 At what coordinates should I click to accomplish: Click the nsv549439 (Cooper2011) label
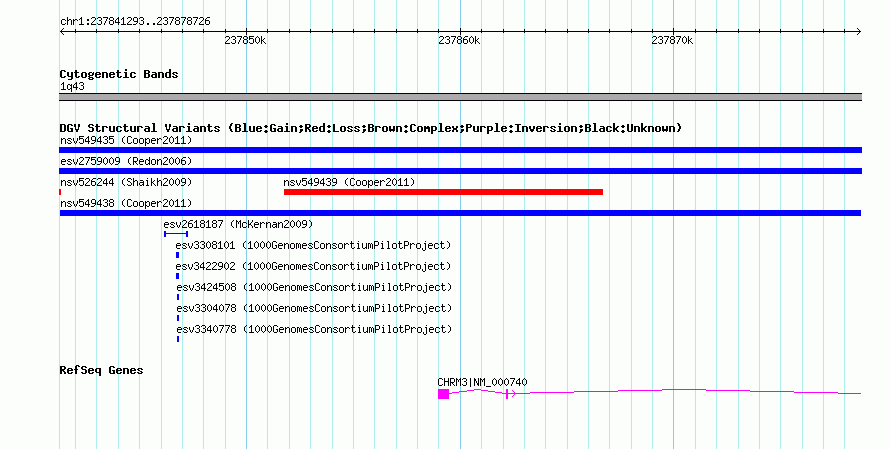coord(349,182)
